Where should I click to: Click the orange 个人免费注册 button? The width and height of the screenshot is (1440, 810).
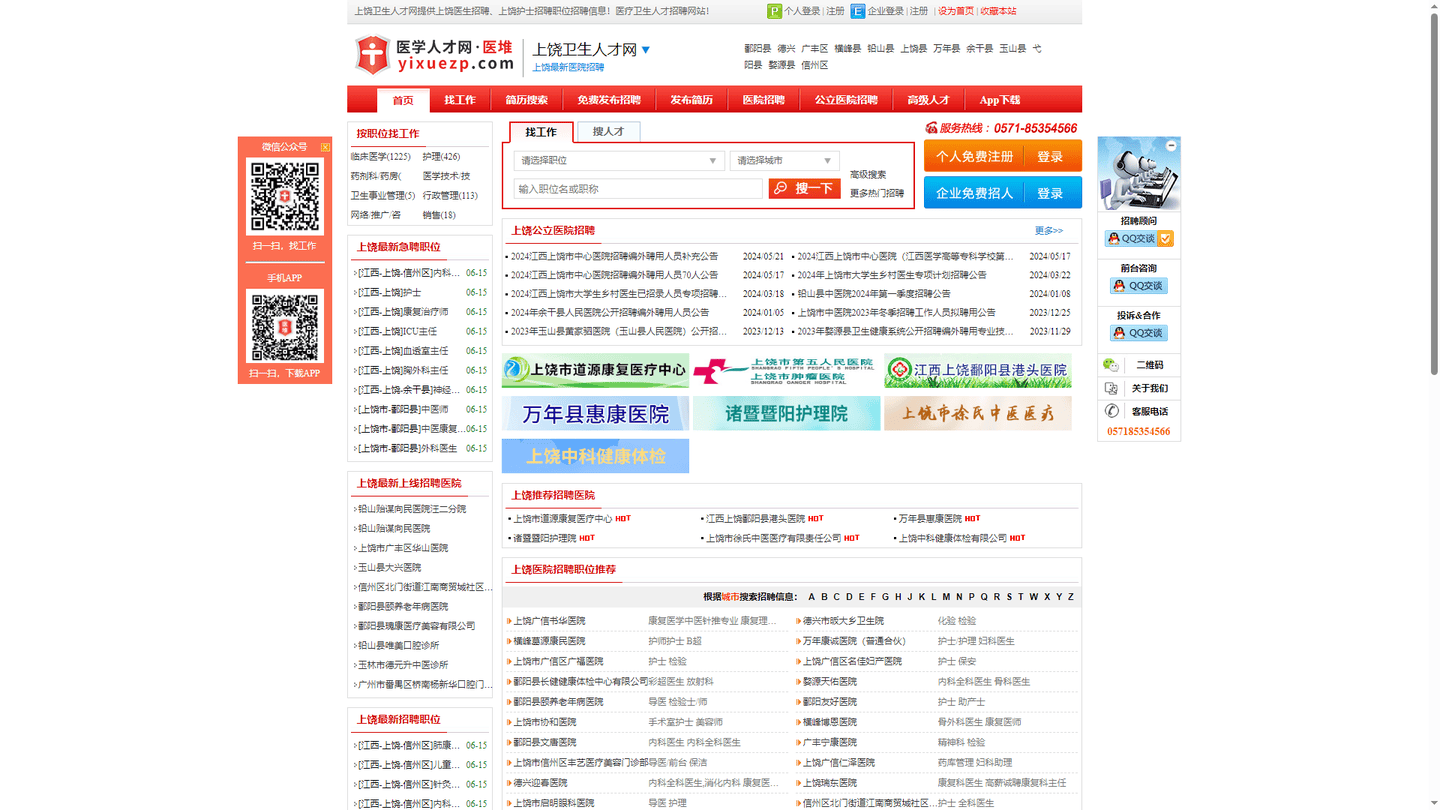pyautogui.click(x=975, y=157)
